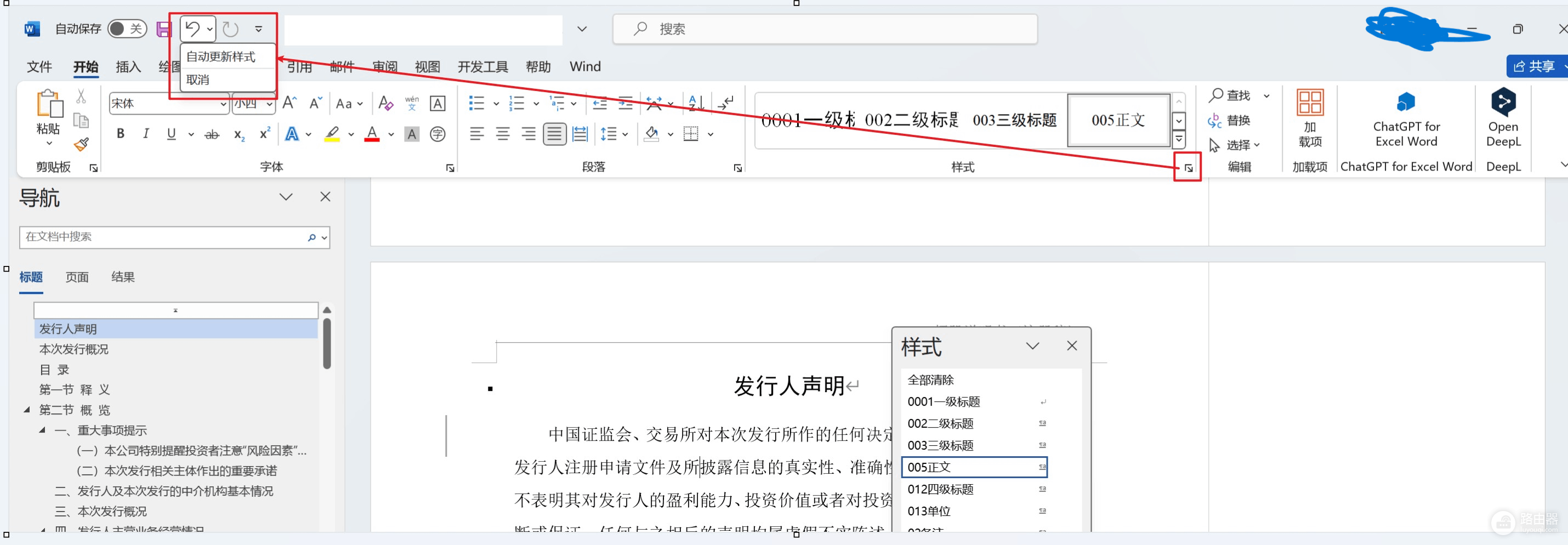Click the Copy icon
Viewport: 1568px width, 545px height.
[81, 121]
